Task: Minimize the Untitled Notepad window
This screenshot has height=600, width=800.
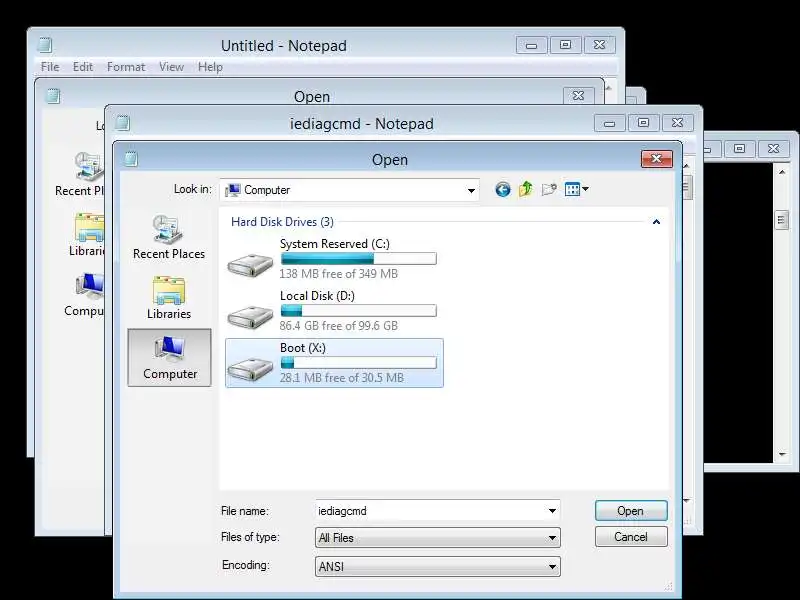Action: pos(532,45)
